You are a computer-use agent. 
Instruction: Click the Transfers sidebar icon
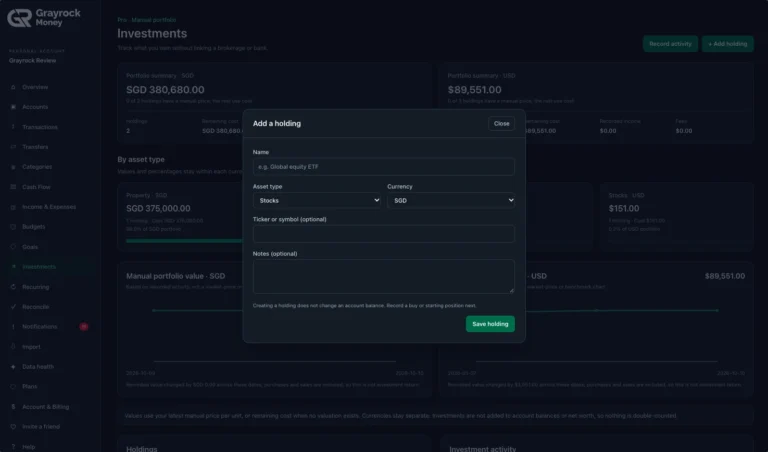(x=13, y=147)
